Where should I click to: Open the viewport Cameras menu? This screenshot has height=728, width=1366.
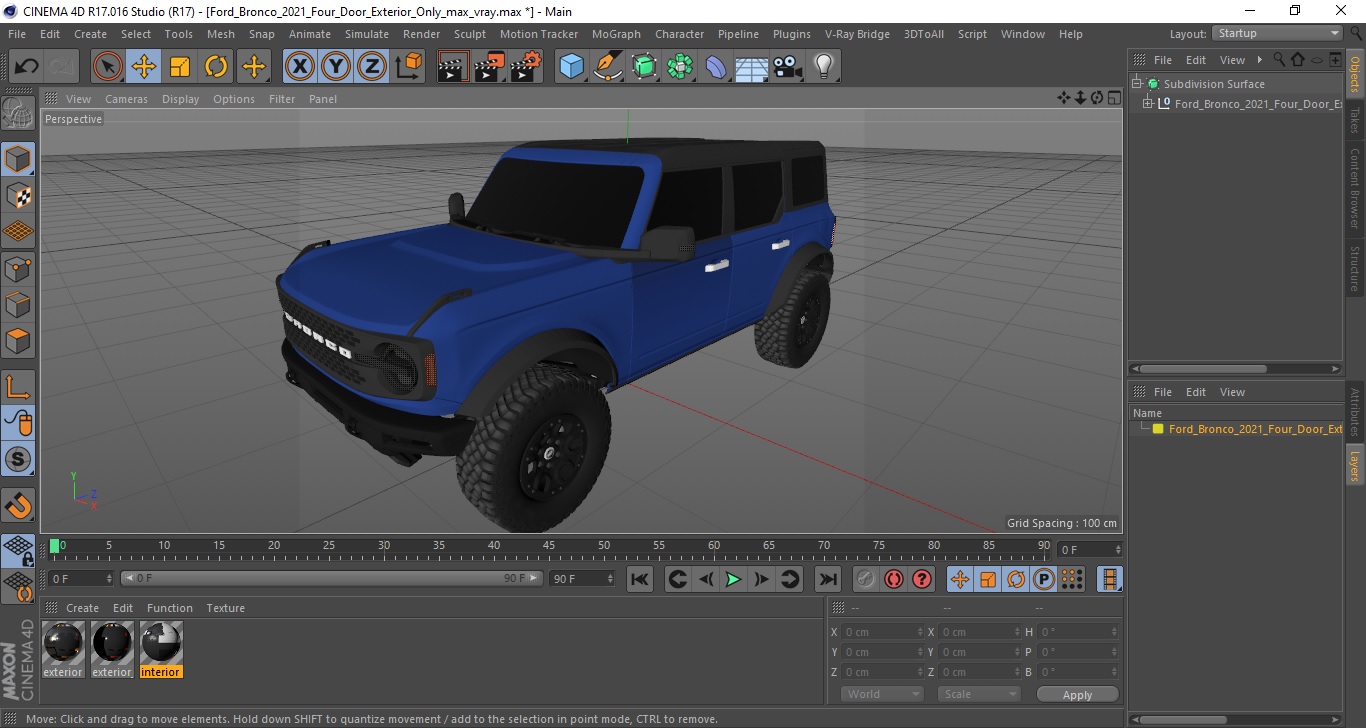[126, 99]
